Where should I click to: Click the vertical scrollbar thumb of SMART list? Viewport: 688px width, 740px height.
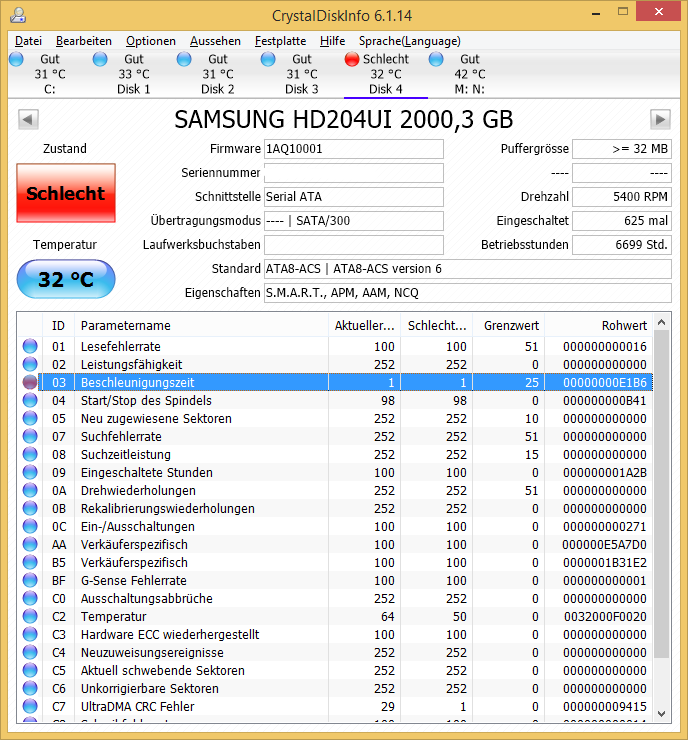(x=662, y=494)
